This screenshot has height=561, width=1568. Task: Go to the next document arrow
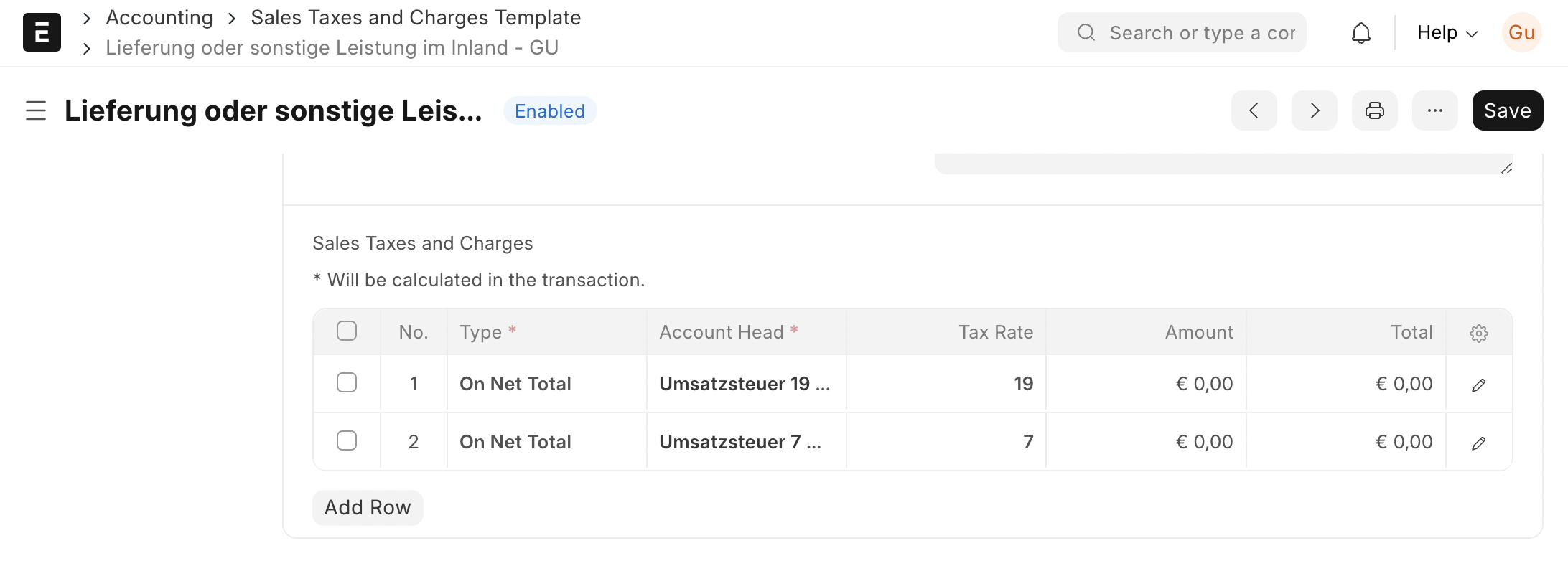tap(1314, 110)
